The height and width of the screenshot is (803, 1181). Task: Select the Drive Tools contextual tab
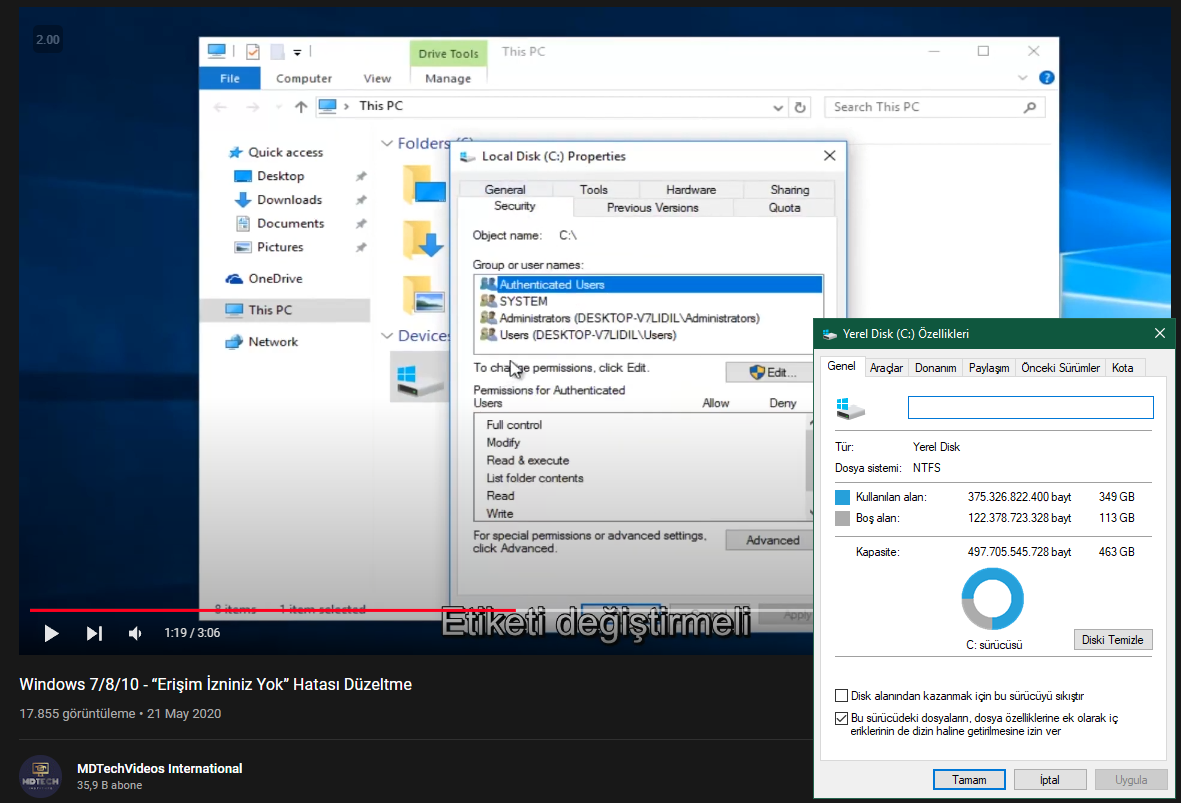pyautogui.click(x=449, y=53)
